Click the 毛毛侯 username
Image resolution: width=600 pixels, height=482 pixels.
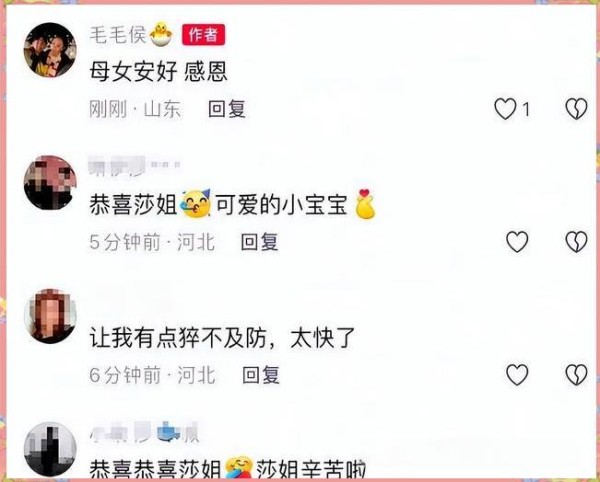[x=118, y=35]
